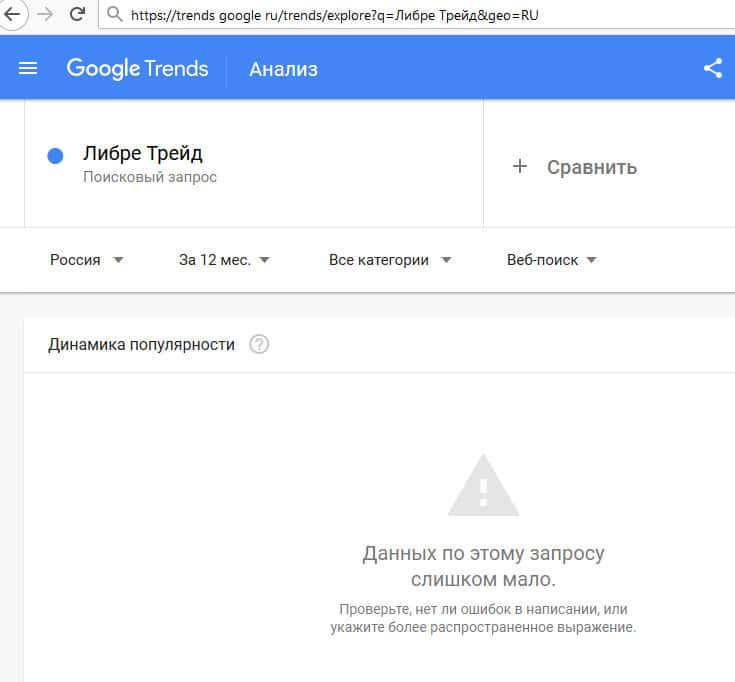
Task: Expand the Веб-поиск search type dropdown
Action: (551, 260)
